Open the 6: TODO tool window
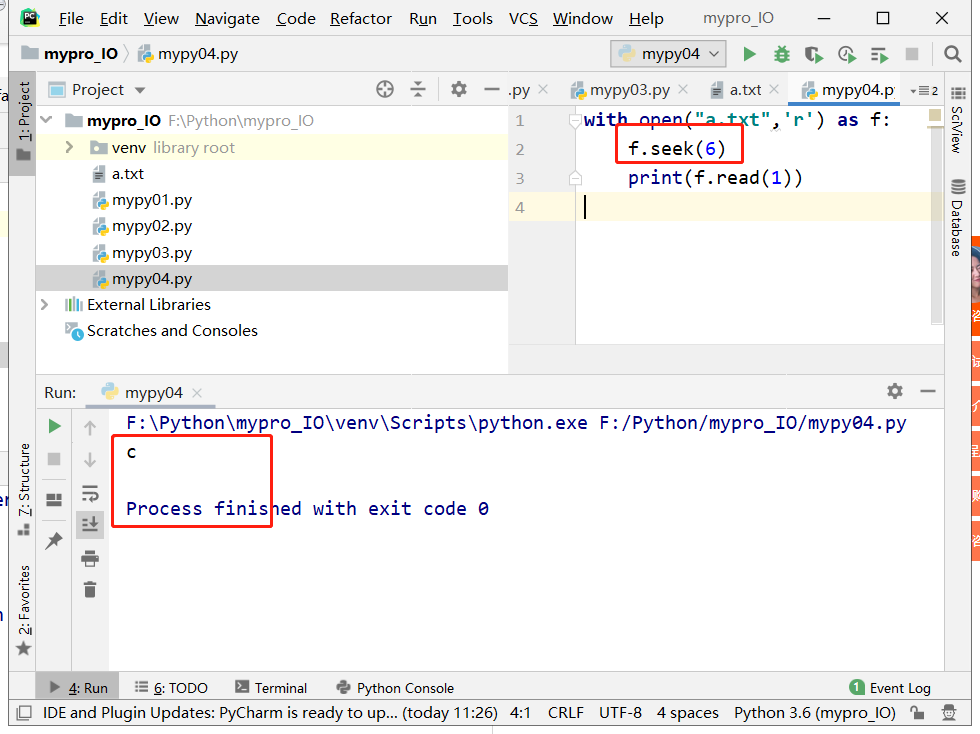The width and height of the screenshot is (980, 734). click(171, 688)
